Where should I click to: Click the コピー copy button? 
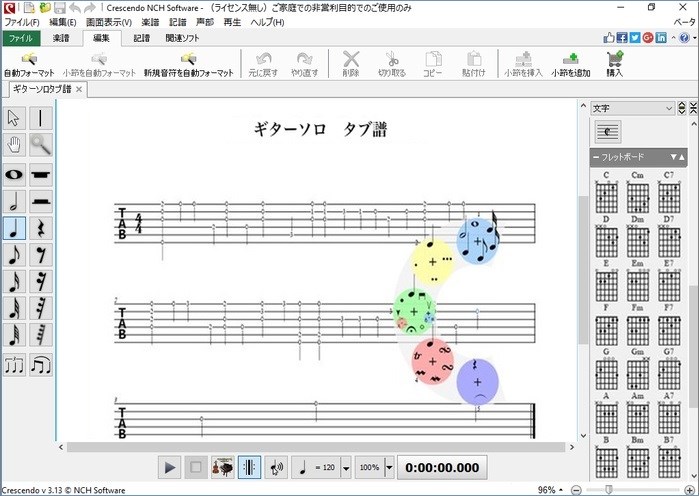point(432,65)
